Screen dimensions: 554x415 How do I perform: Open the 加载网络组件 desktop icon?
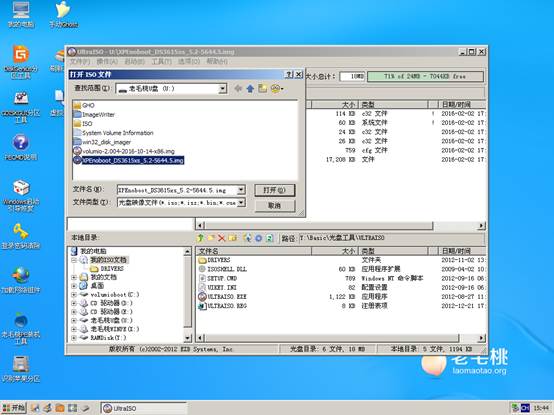[x=20, y=280]
